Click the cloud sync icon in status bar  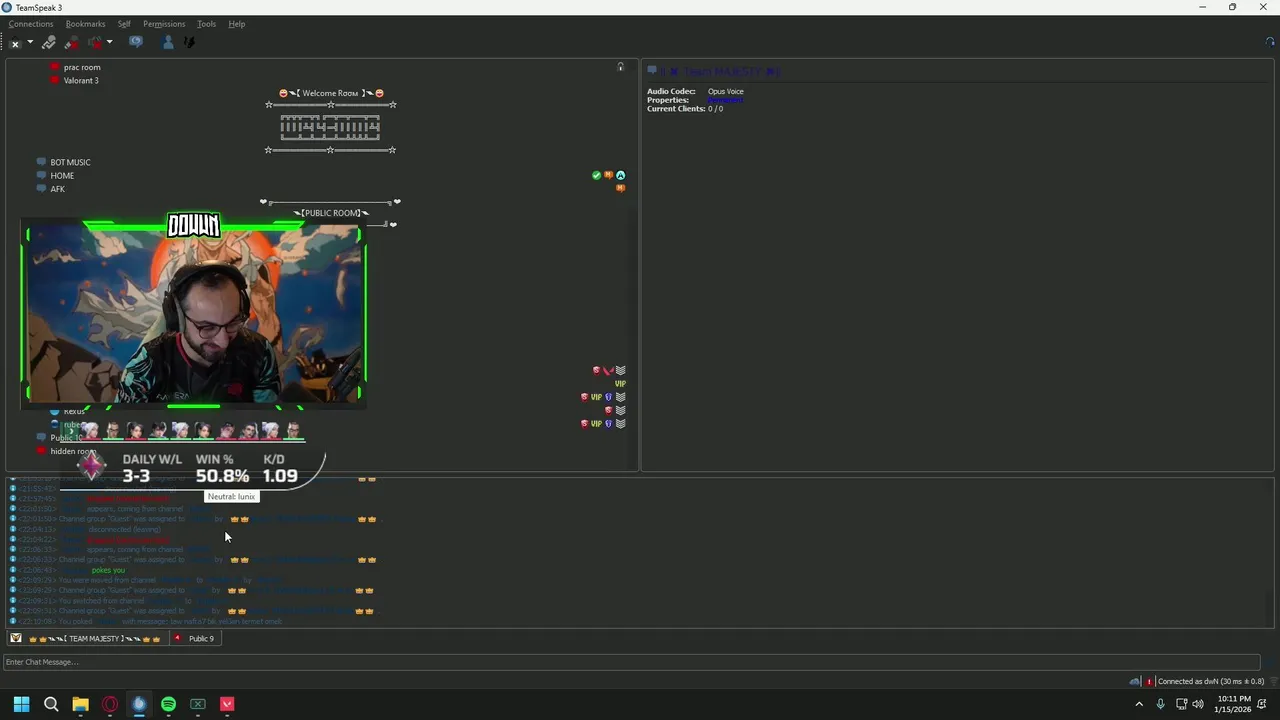(x=1135, y=681)
